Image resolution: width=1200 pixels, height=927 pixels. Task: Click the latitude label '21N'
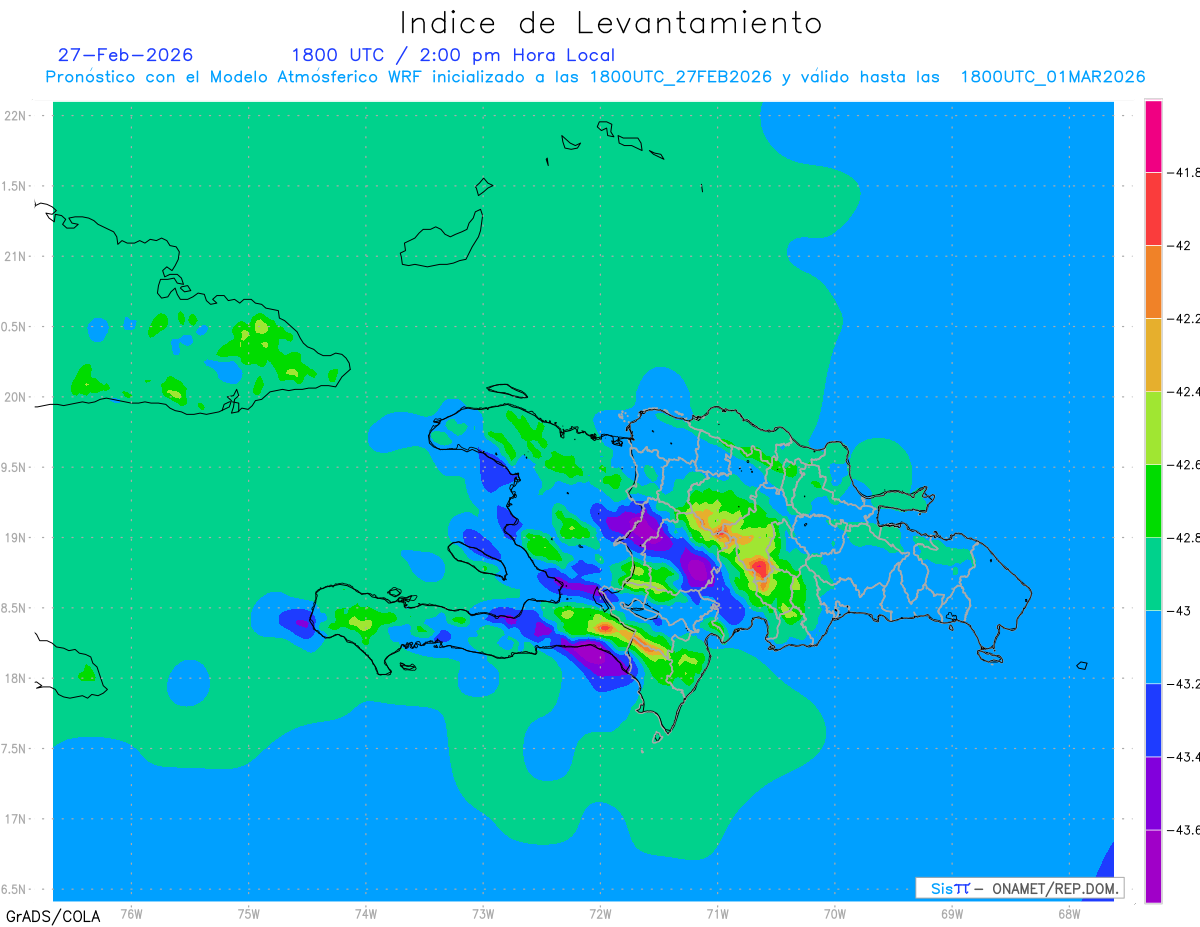coord(16,256)
